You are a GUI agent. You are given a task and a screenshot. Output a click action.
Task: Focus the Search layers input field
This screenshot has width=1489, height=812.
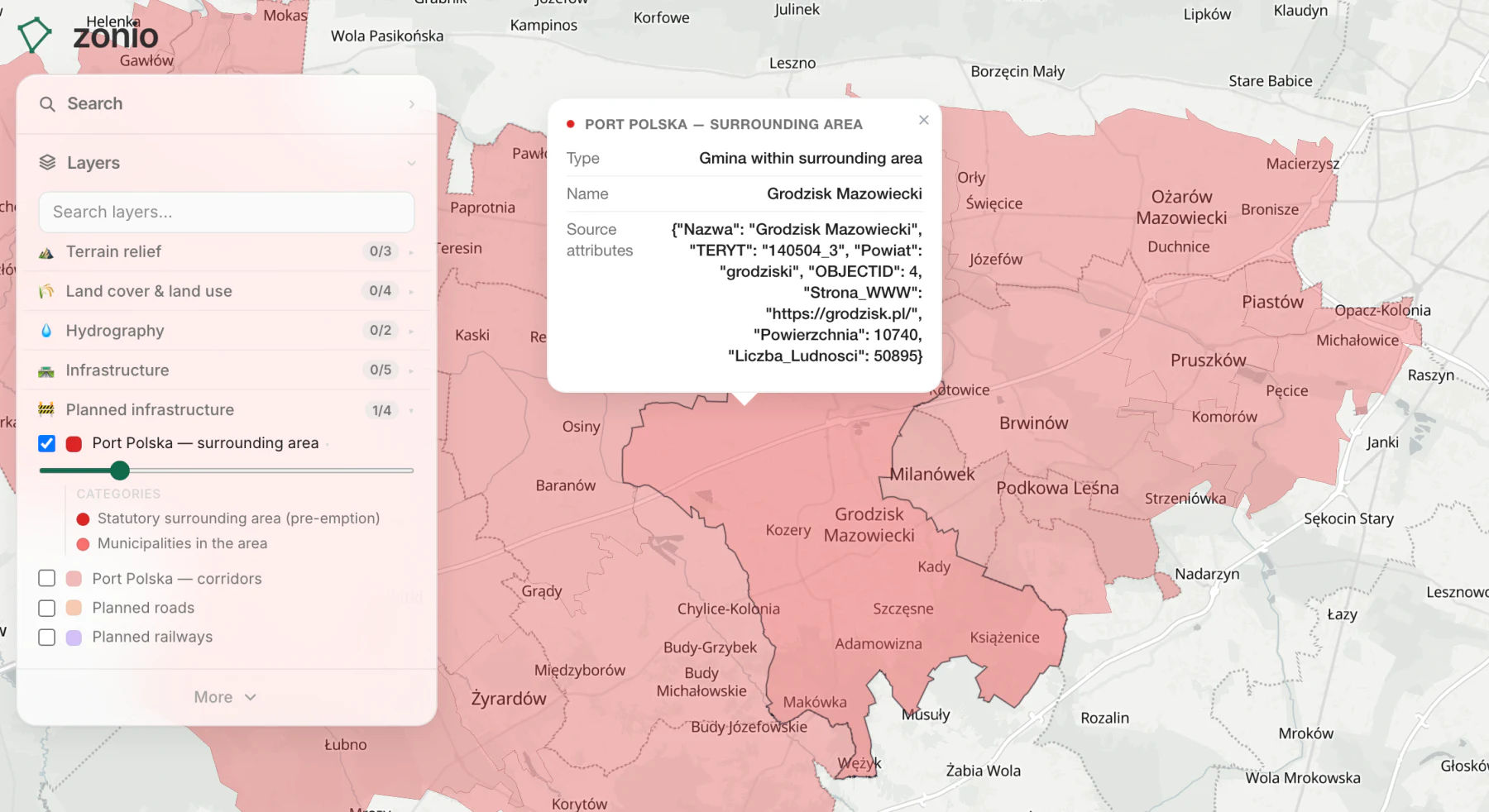point(227,213)
